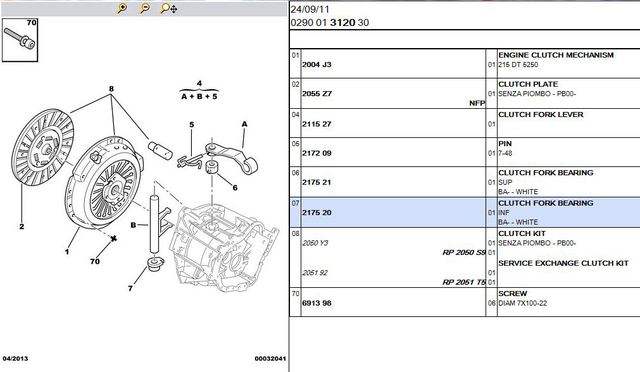This screenshot has height=372, width=640.
Task: Select part number 2055 Z7
Action: click(x=317, y=94)
